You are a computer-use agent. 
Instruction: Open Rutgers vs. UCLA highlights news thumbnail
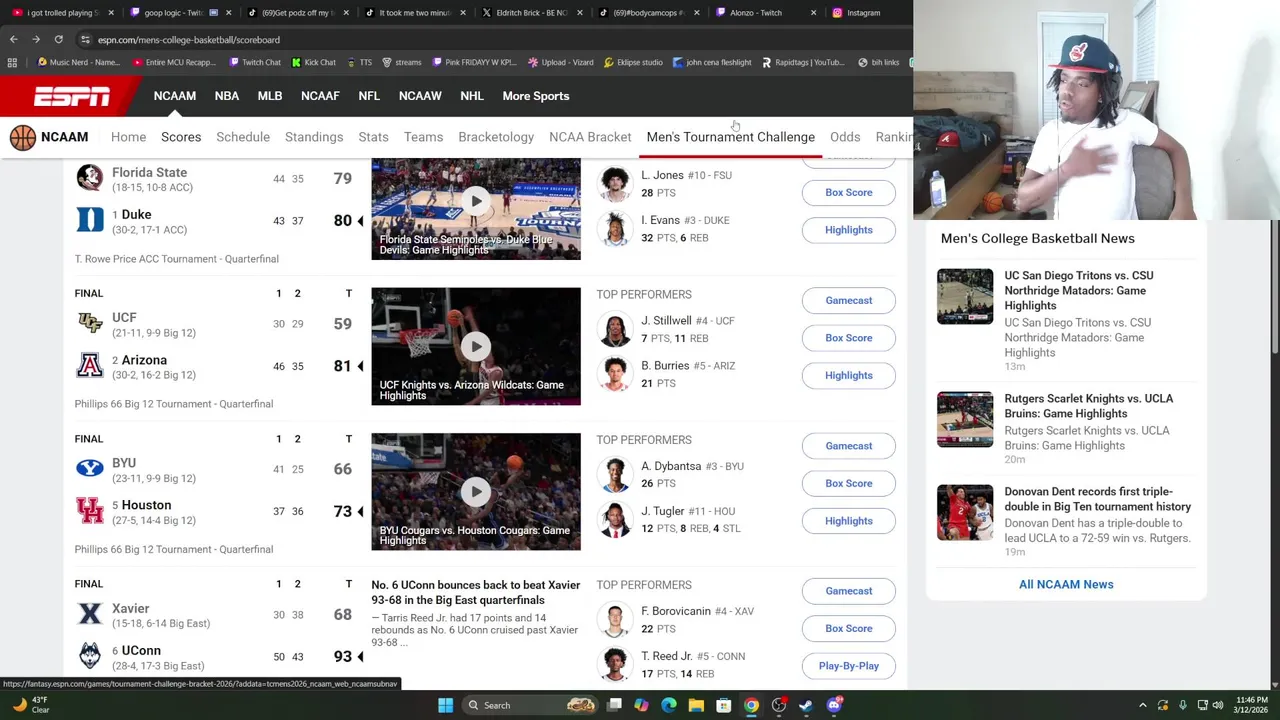click(x=965, y=419)
